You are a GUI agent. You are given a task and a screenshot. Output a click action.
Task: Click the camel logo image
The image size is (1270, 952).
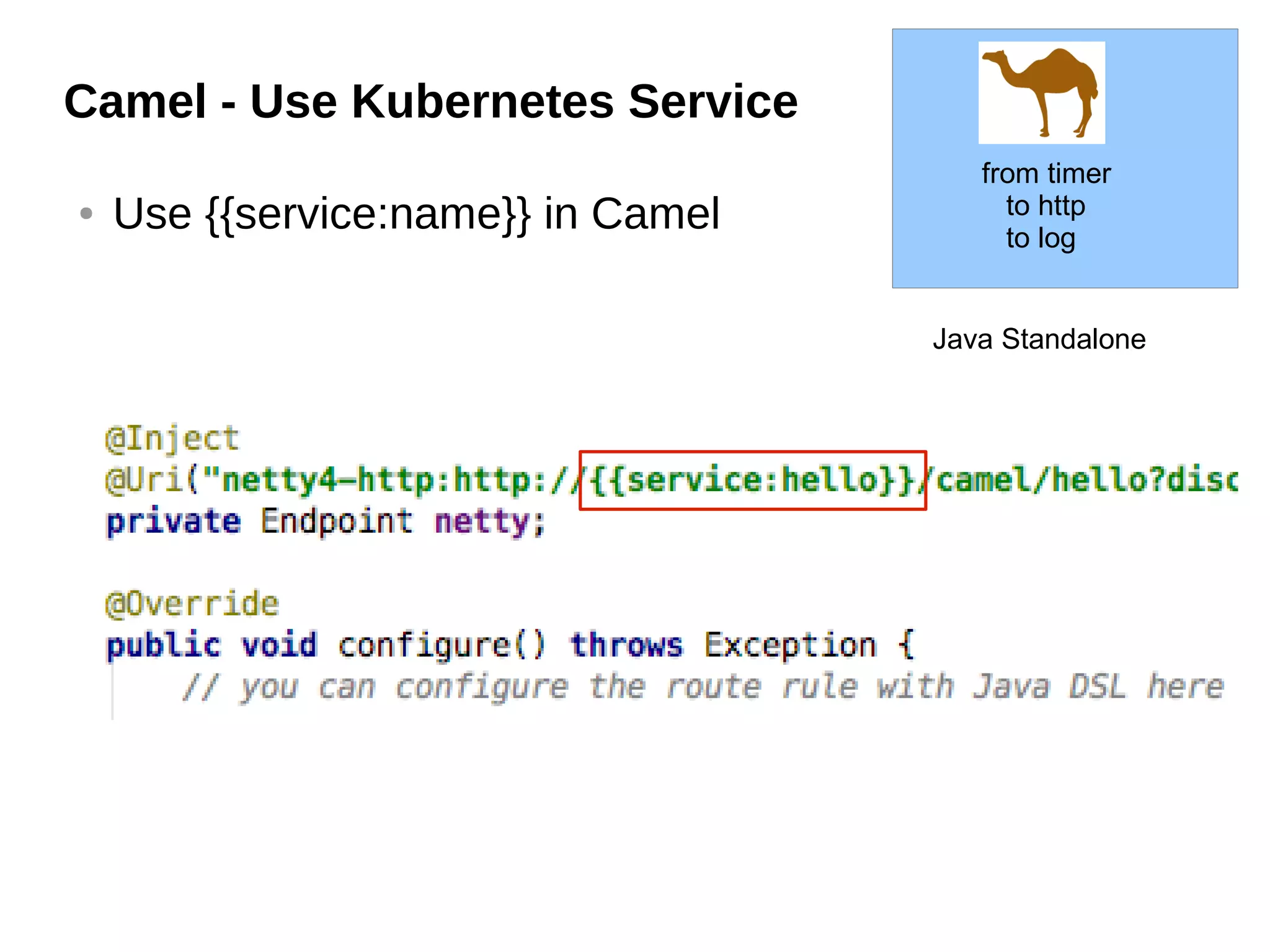[1041, 92]
